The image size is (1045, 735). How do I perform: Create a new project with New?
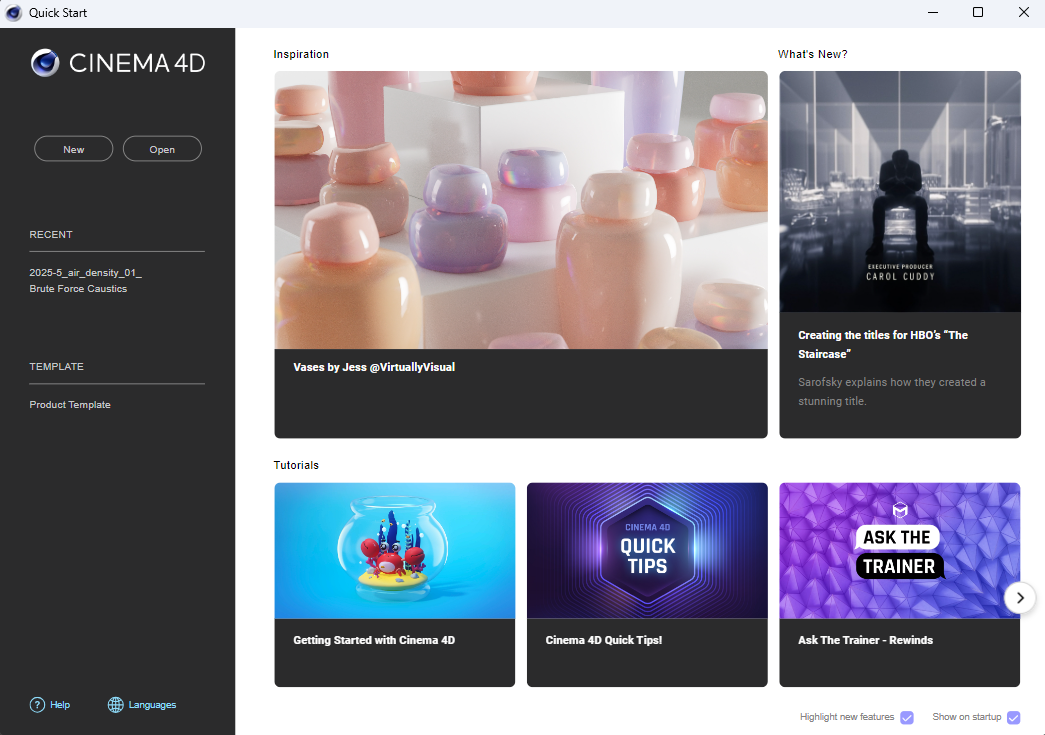[x=73, y=149]
